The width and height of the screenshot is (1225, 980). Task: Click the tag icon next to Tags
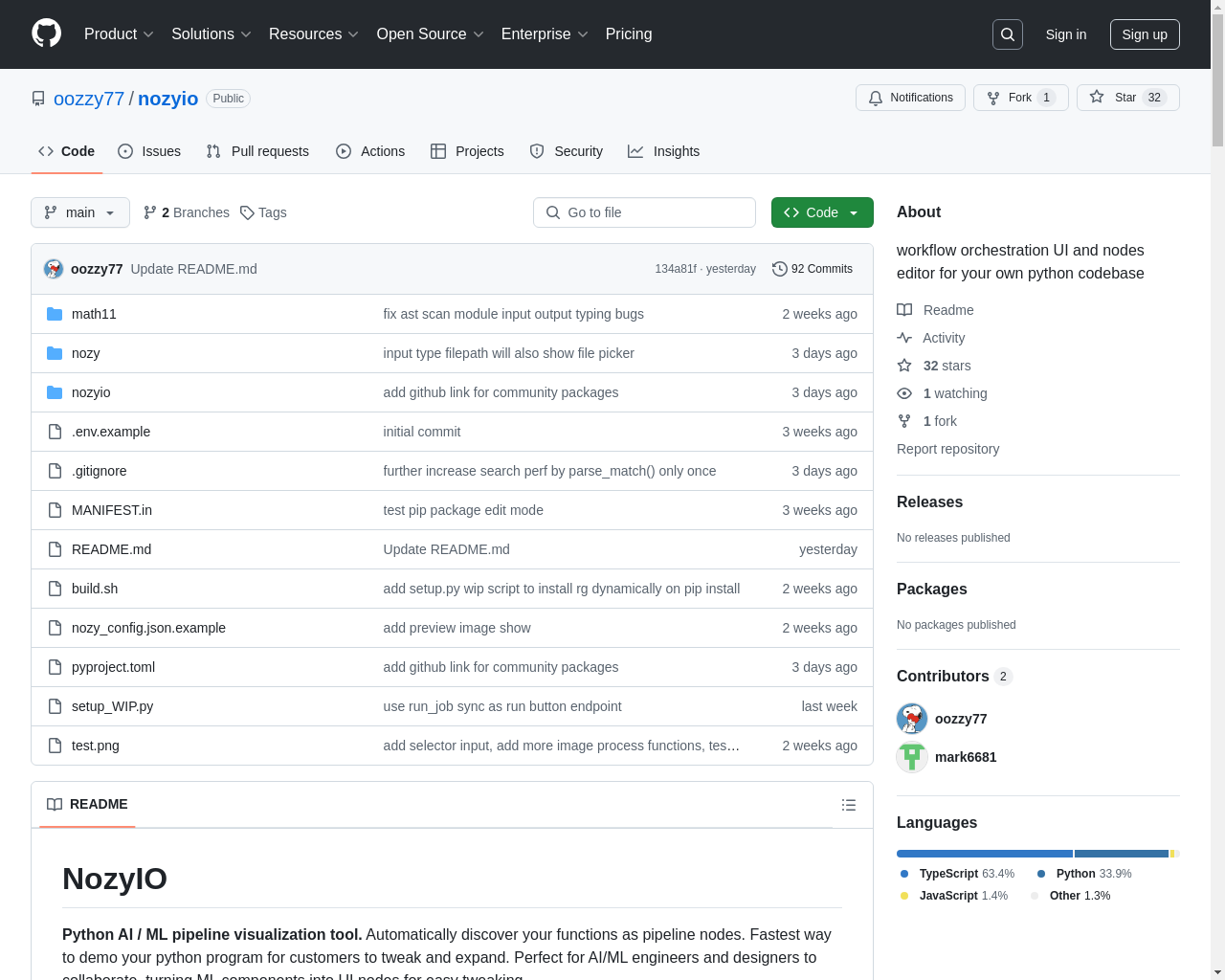247,212
